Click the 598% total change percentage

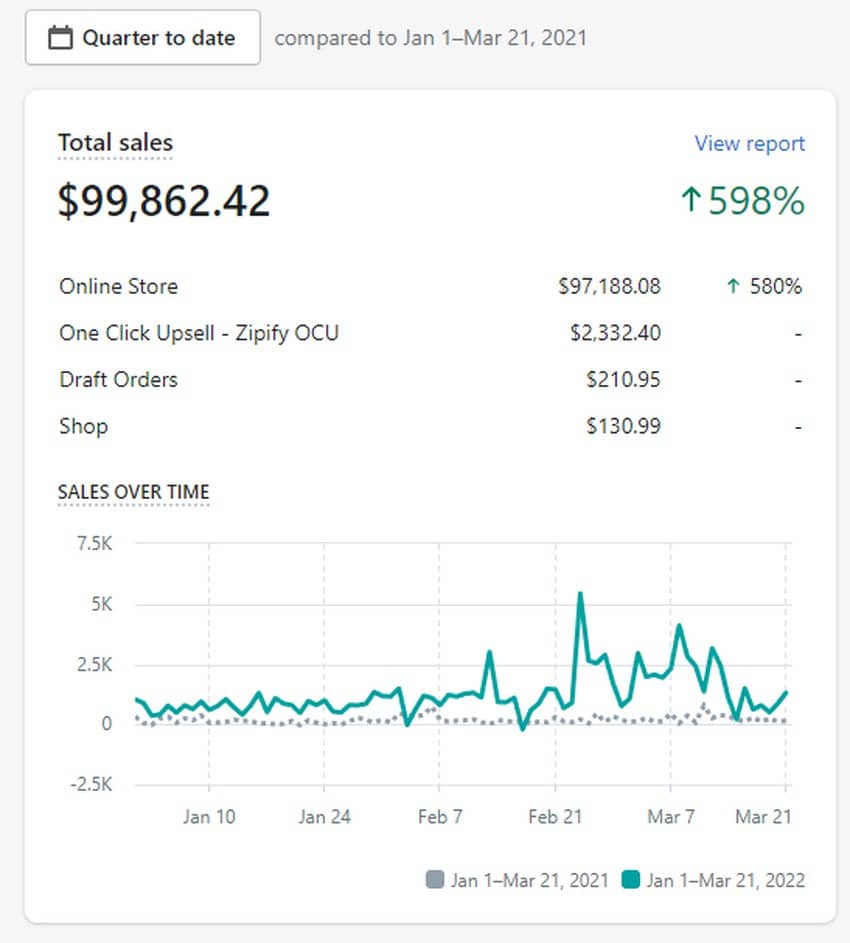(757, 201)
